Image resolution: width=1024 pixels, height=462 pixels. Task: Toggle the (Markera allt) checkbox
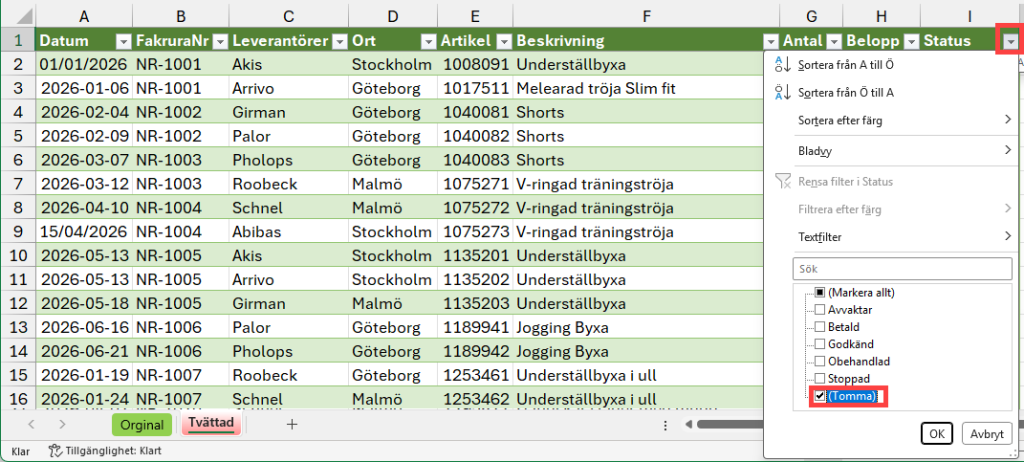[x=820, y=292]
